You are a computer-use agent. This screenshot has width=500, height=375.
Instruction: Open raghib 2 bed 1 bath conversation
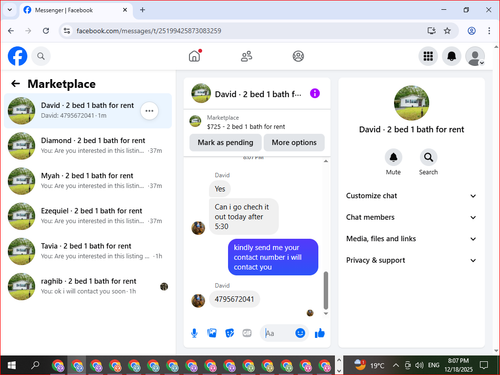pyautogui.click(x=88, y=286)
